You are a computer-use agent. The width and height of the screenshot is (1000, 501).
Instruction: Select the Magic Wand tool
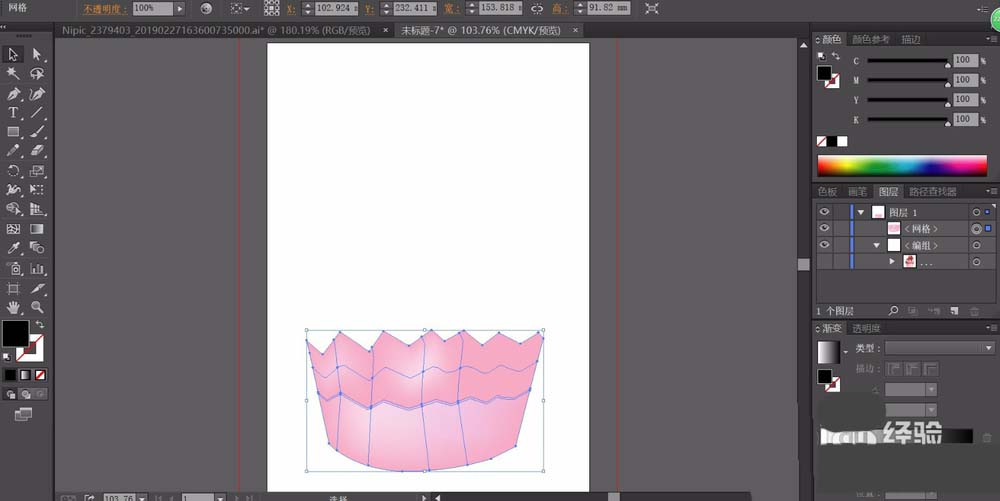[13, 74]
